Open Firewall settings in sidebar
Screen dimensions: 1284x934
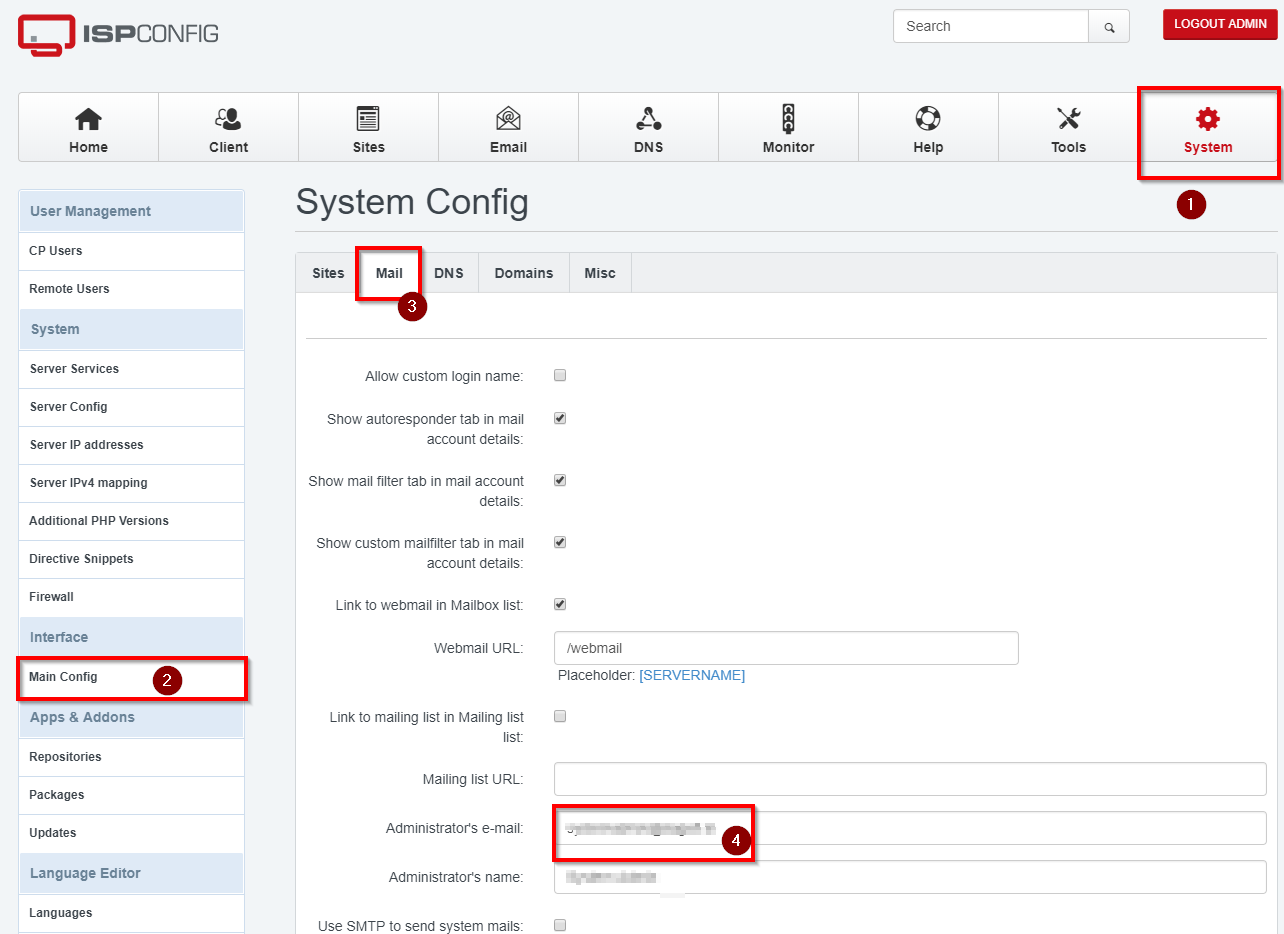52,597
